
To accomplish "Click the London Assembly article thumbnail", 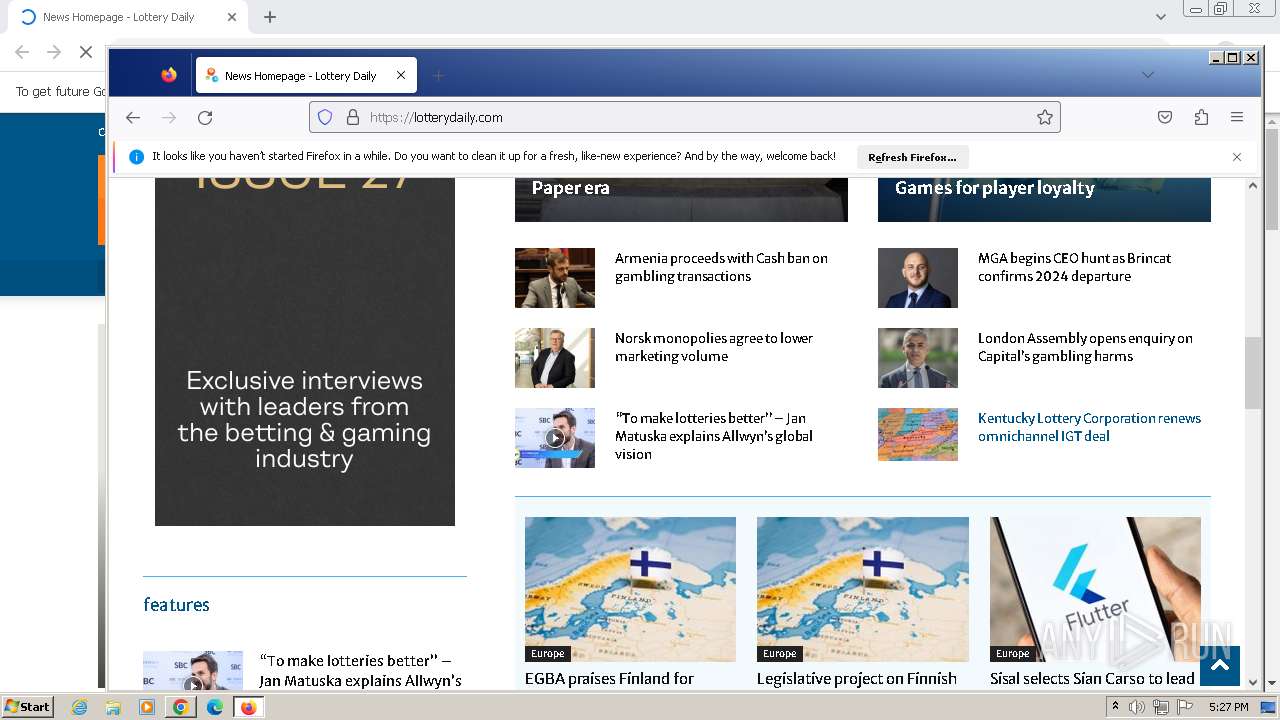I will 918,358.
